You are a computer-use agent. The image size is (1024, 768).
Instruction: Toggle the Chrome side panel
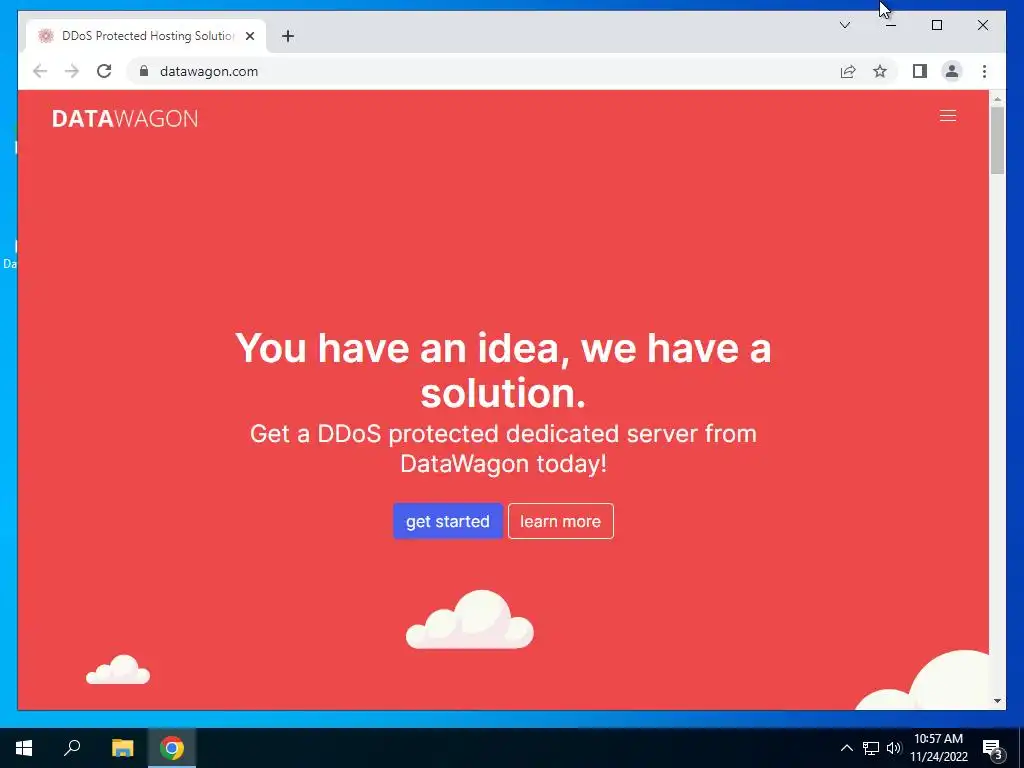[920, 71]
